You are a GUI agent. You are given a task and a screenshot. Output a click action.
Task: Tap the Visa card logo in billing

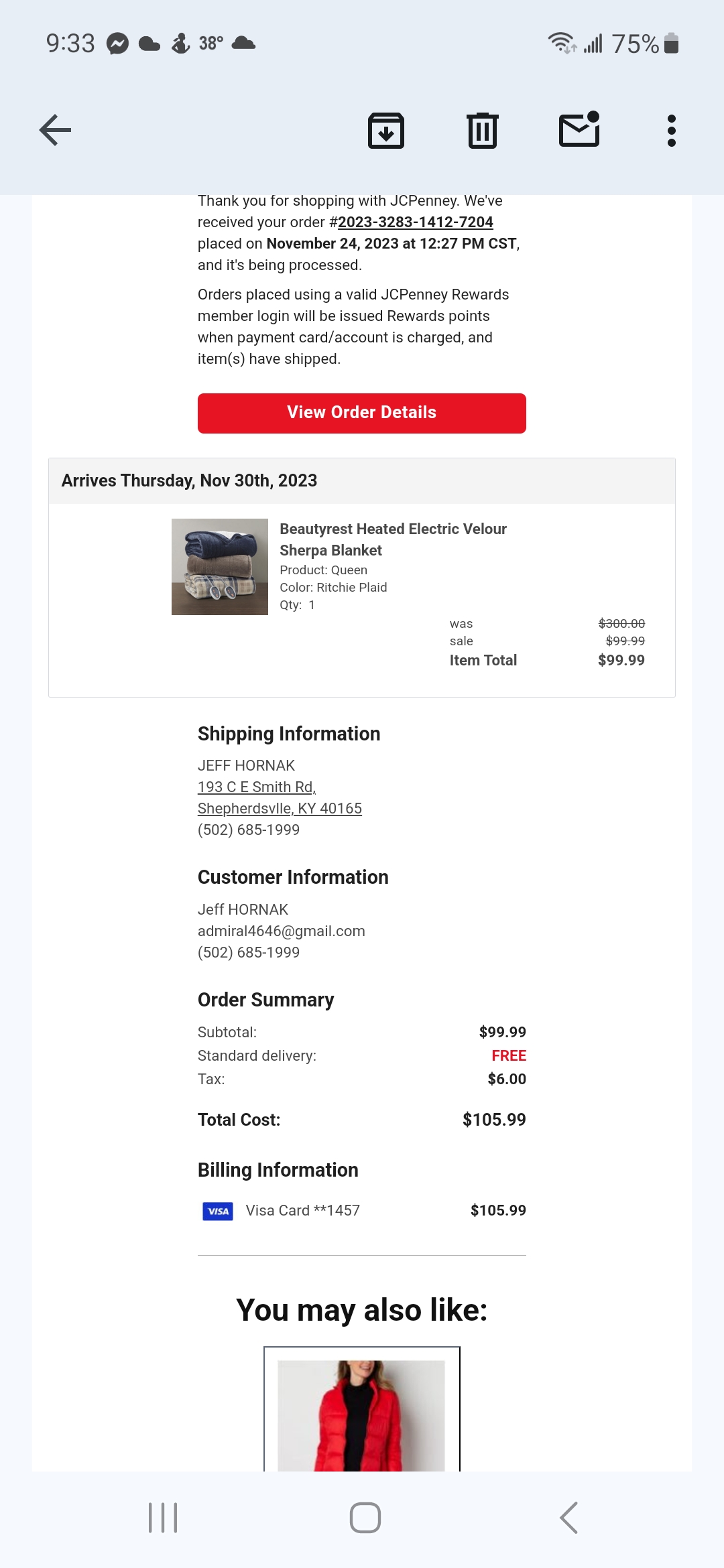(x=218, y=1211)
